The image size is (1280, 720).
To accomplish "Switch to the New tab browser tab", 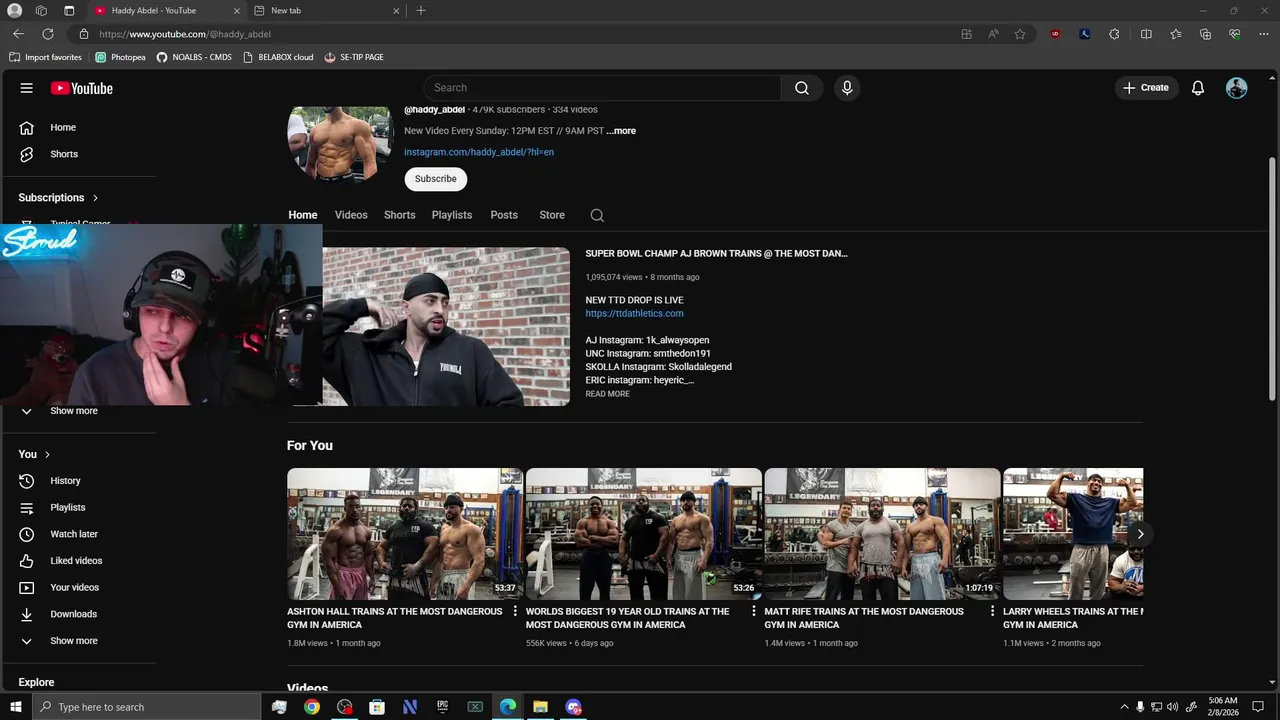I will pyautogui.click(x=324, y=11).
